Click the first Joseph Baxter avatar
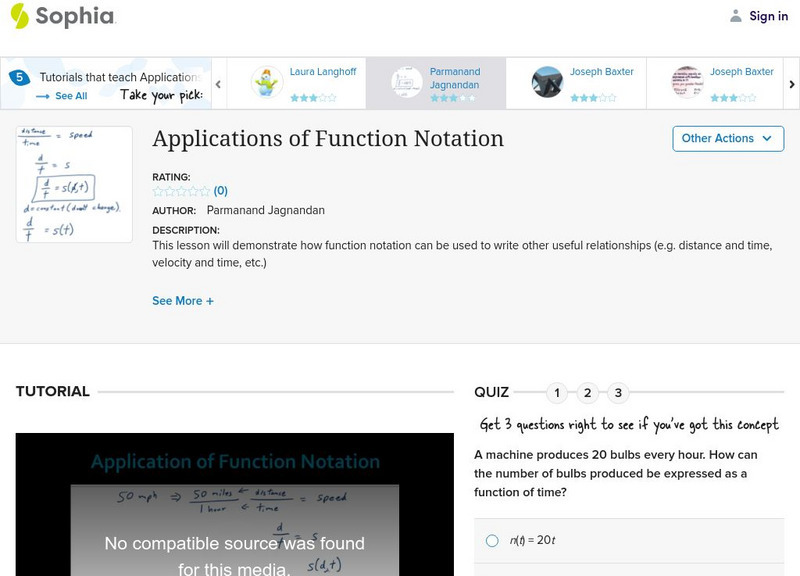 [x=548, y=82]
